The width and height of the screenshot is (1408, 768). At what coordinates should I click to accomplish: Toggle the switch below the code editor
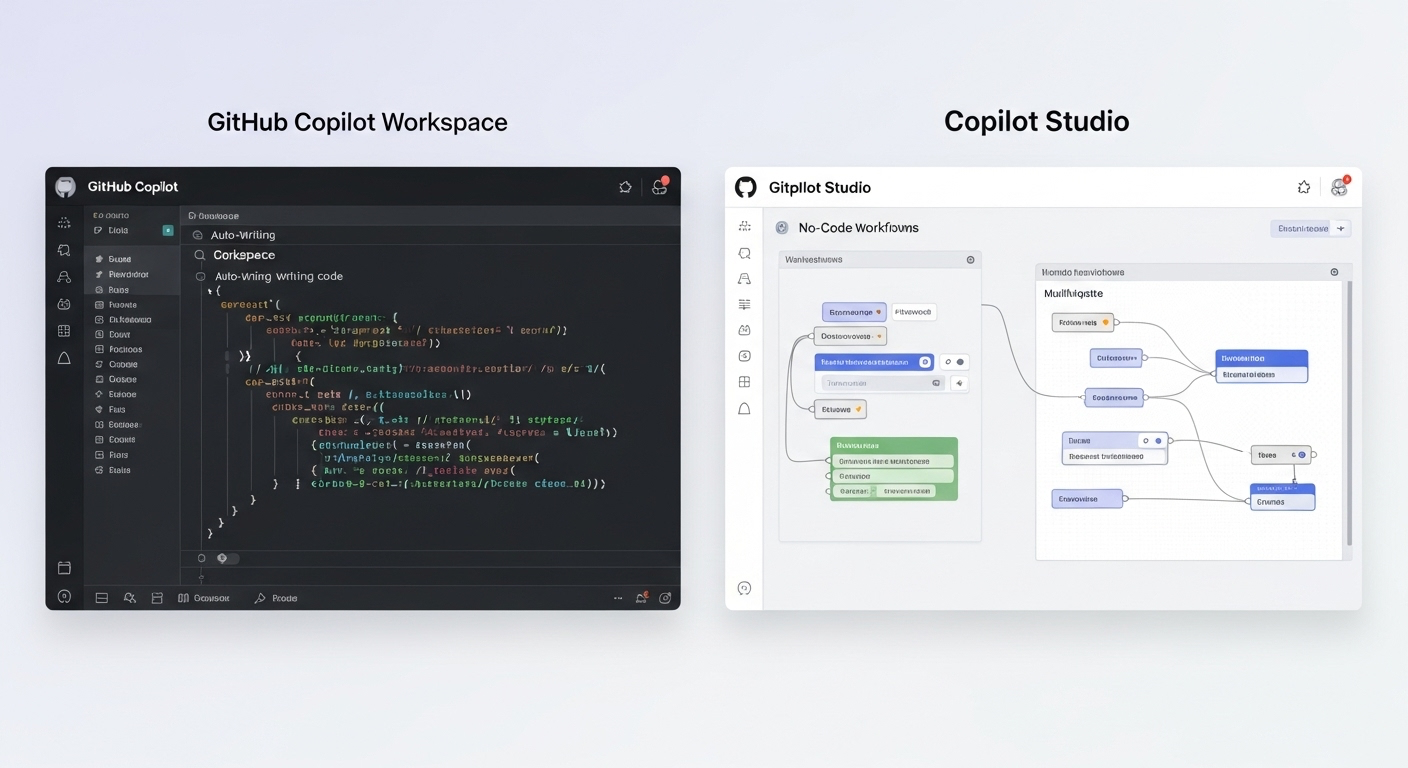pos(227,558)
